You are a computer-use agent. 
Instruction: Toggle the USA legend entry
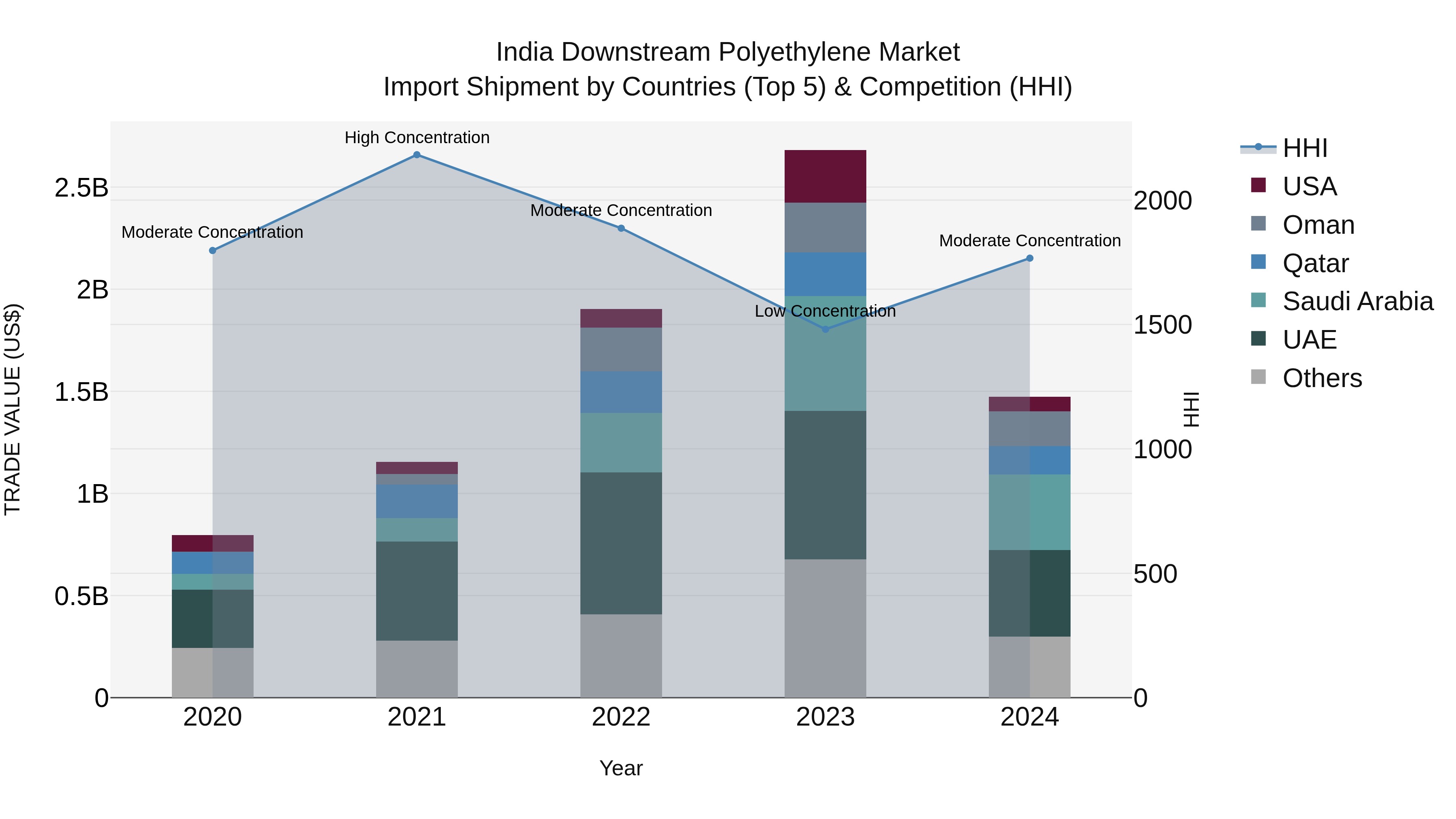click(x=1294, y=186)
